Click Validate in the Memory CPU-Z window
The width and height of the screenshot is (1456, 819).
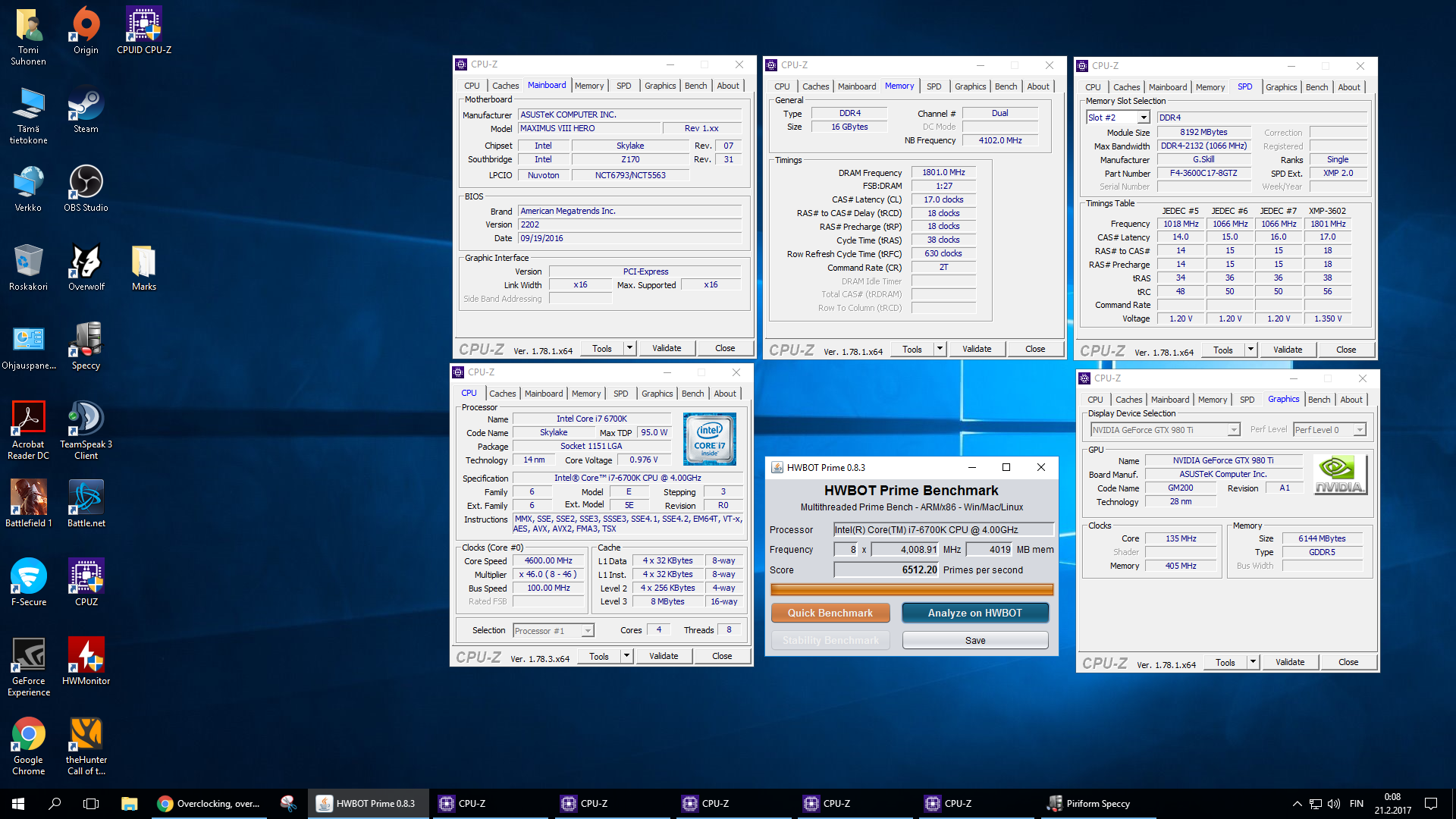(977, 349)
